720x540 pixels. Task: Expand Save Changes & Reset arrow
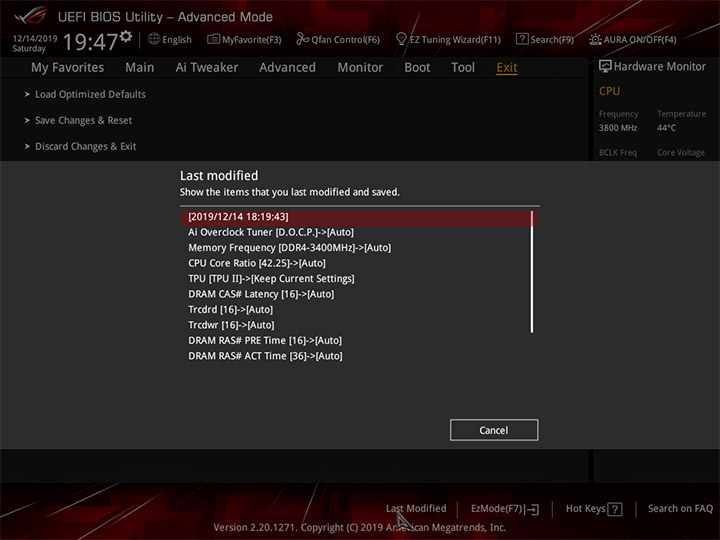click(27, 120)
